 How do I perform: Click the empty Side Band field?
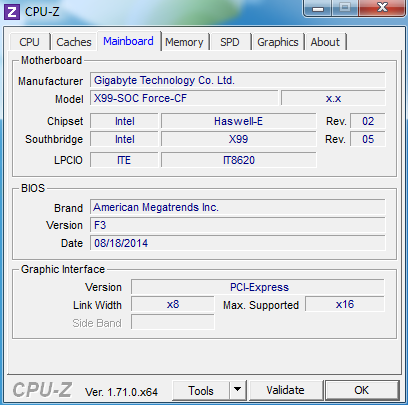[173, 322]
